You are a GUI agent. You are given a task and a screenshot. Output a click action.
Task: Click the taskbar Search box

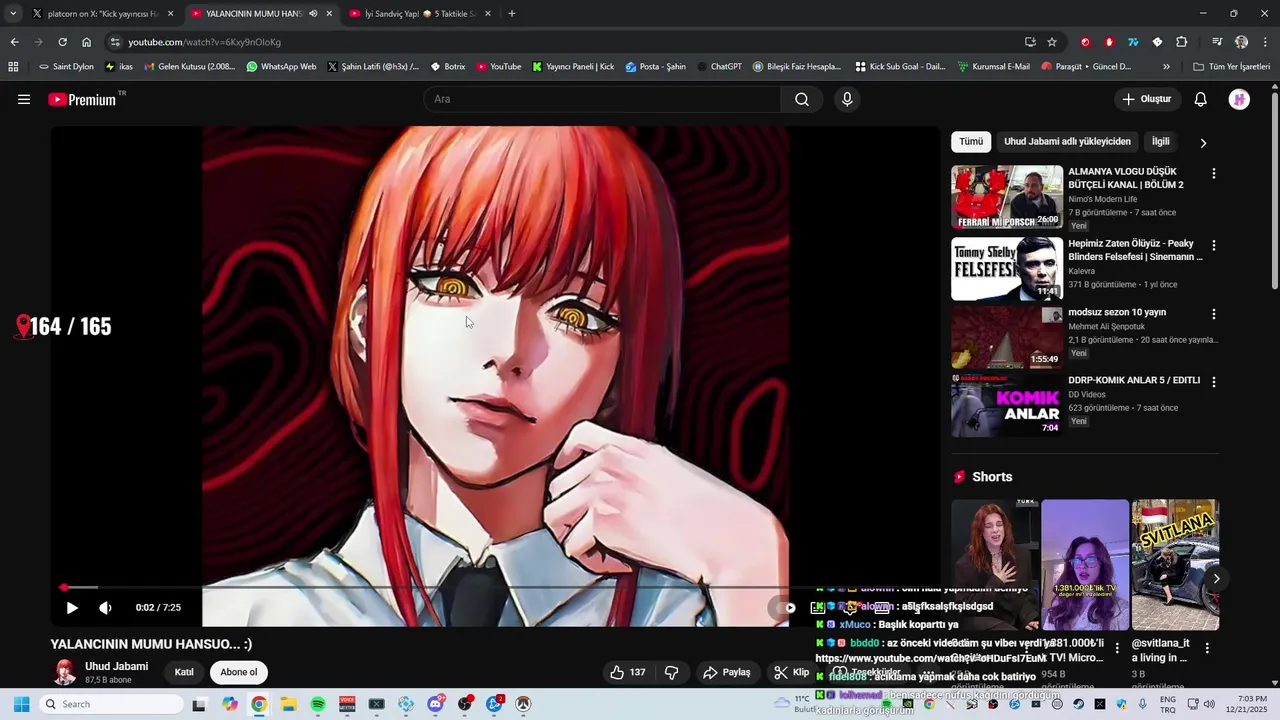pos(112,704)
